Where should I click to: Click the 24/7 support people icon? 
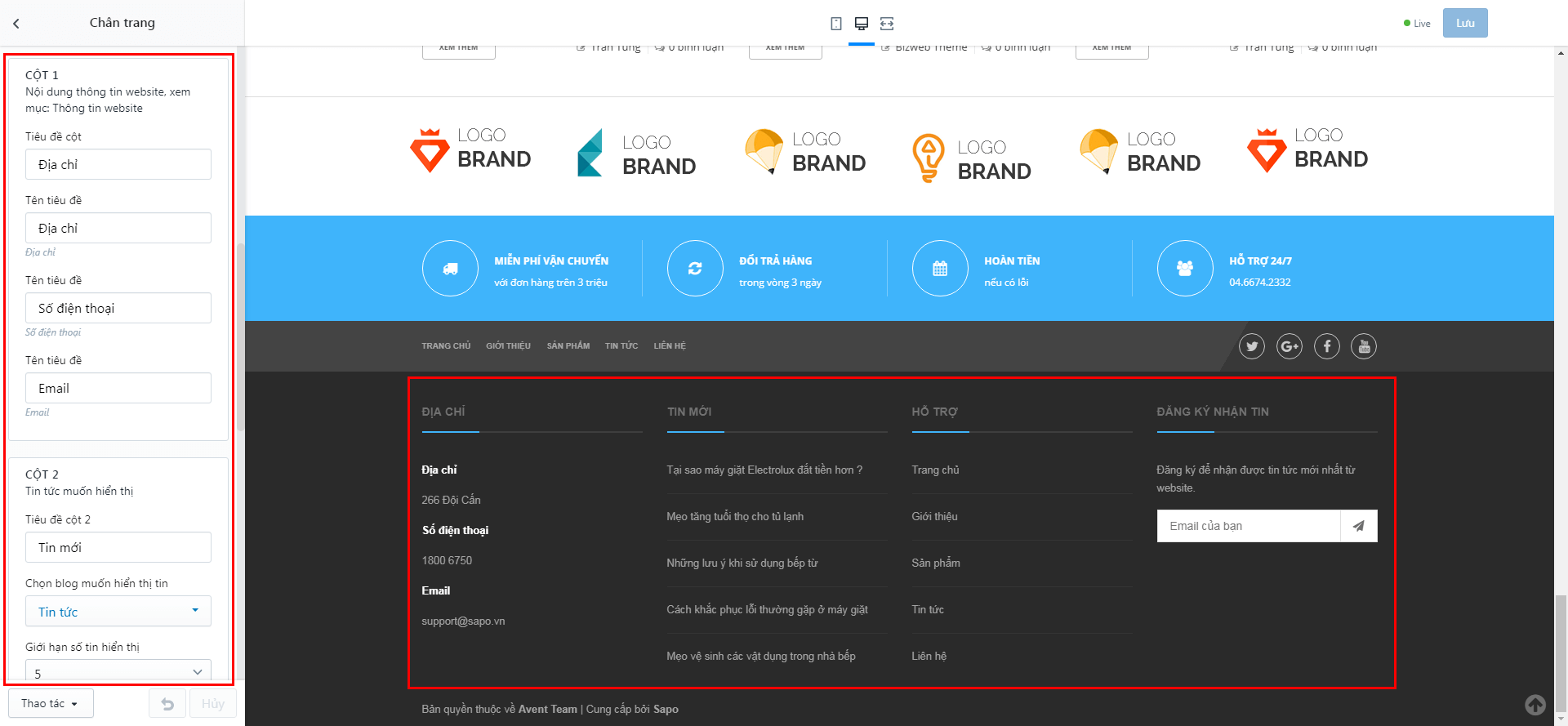pos(1185,268)
